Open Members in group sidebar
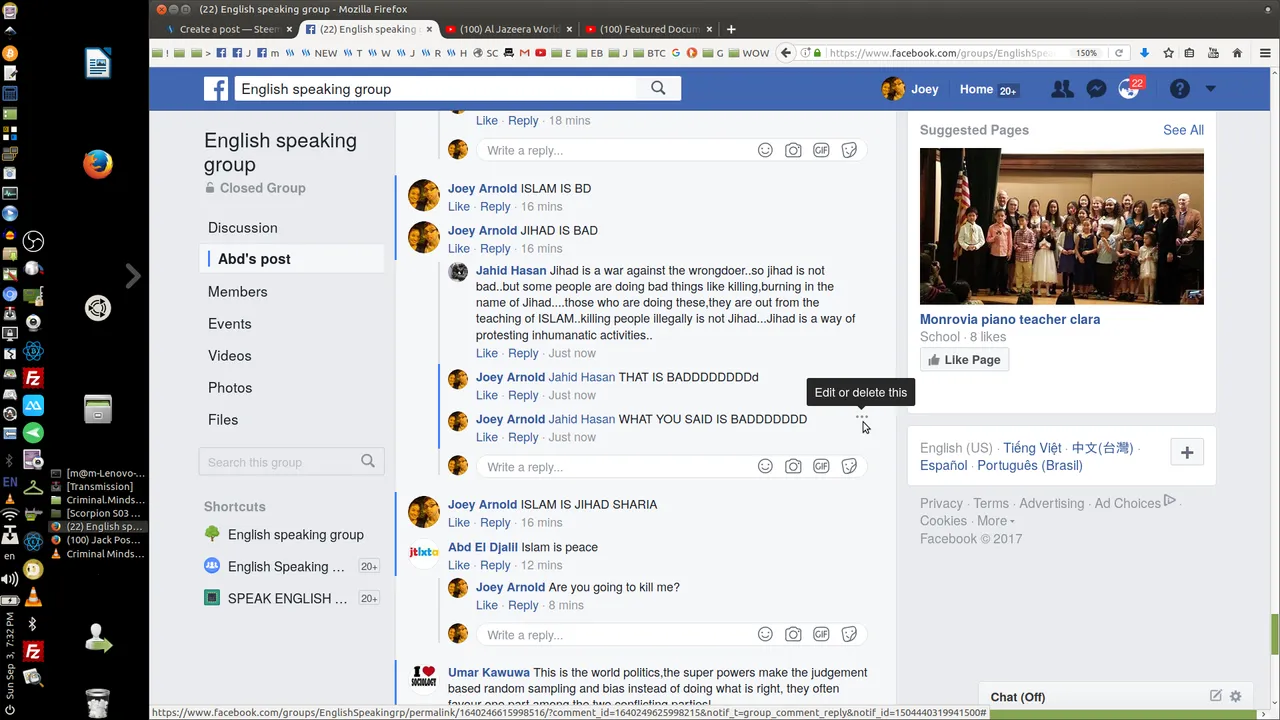The width and height of the screenshot is (1280, 720). click(x=238, y=292)
